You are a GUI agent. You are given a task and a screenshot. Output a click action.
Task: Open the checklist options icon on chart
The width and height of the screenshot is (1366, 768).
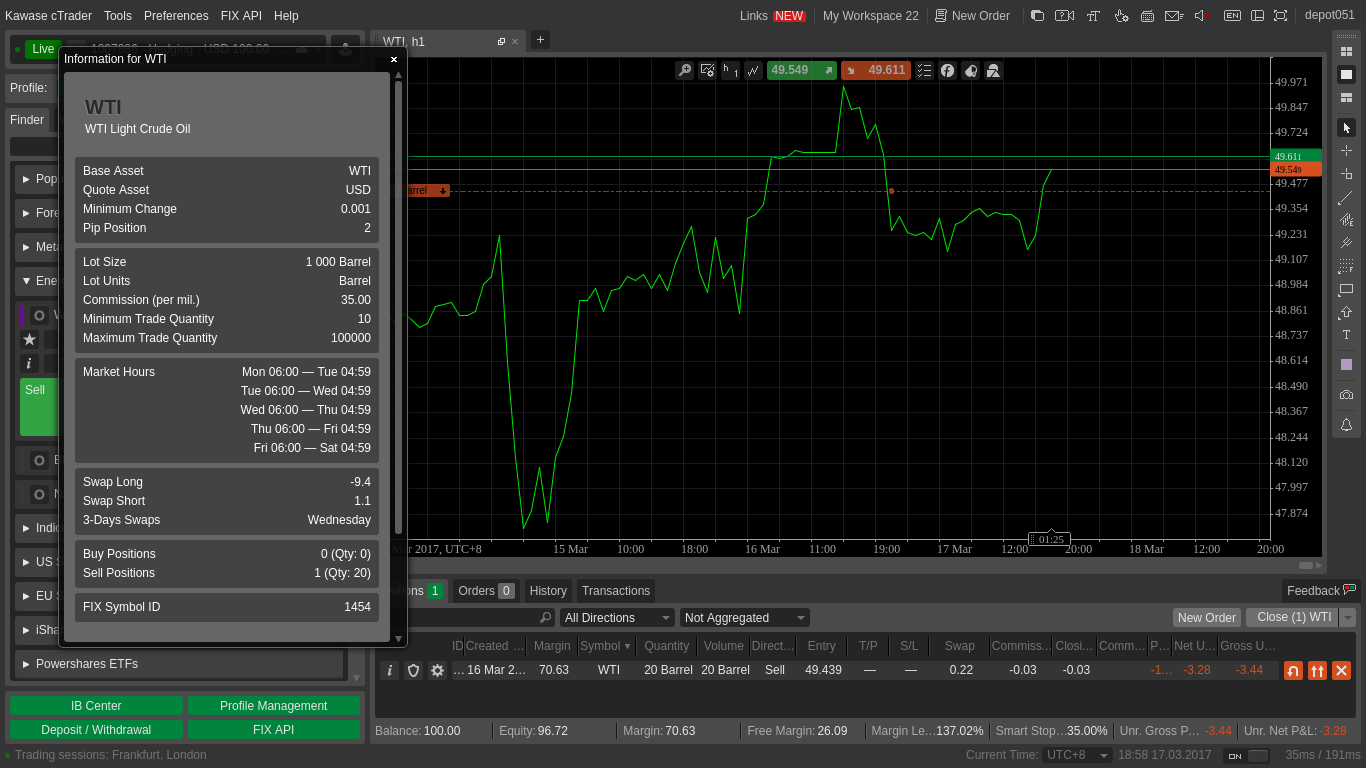coord(924,70)
